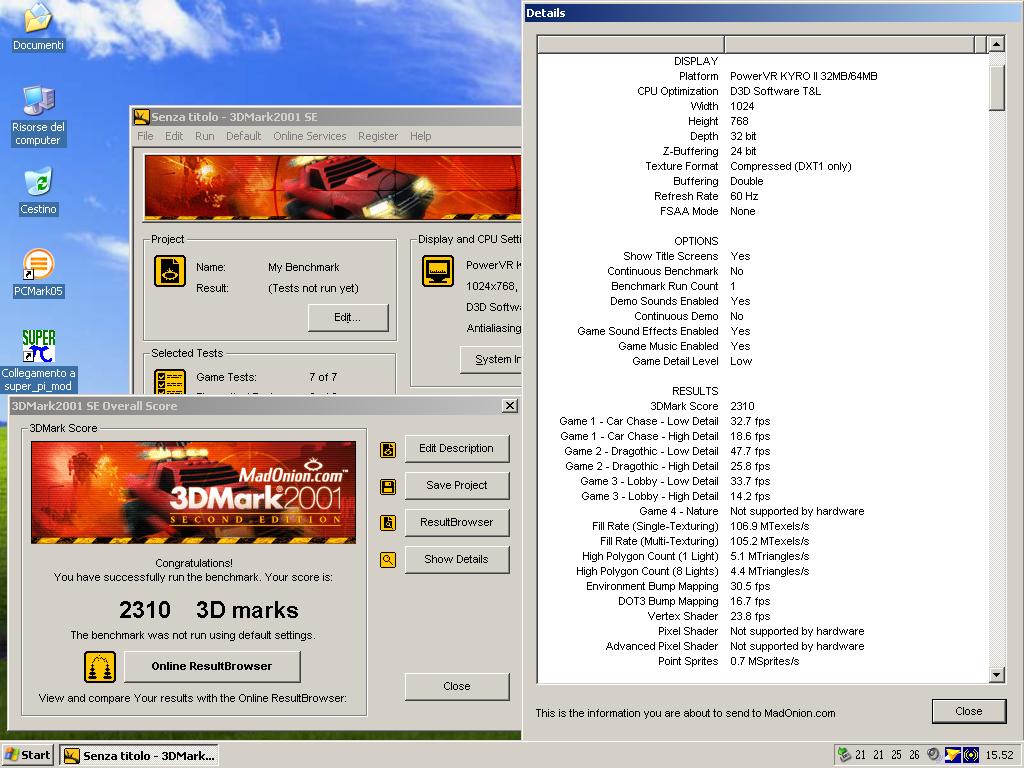Open the Register menu
This screenshot has width=1024, height=768.
pyautogui.click(x=377, y=136)
